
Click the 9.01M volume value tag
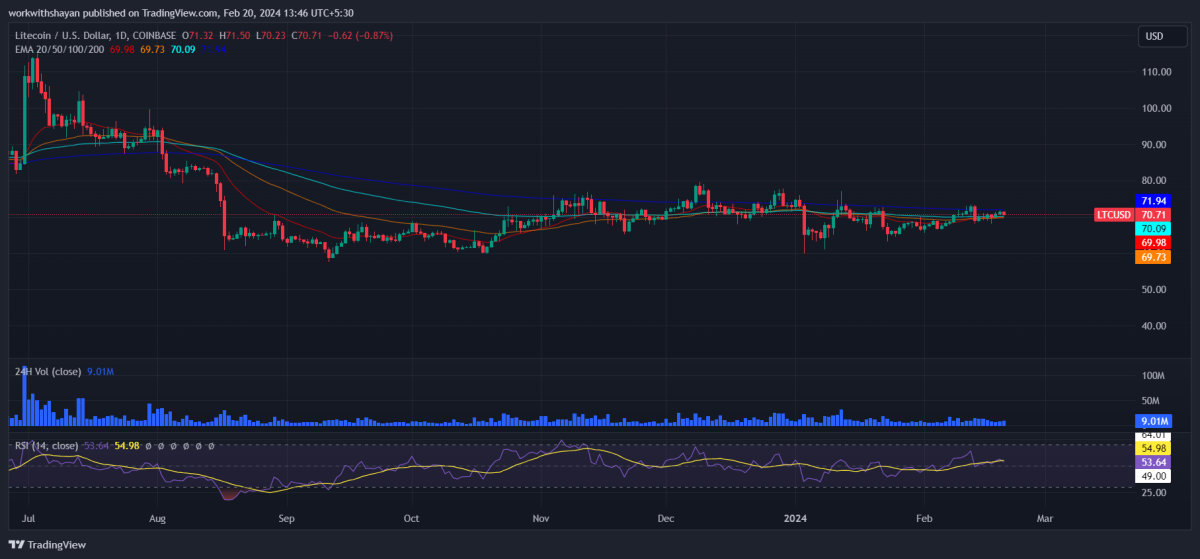(1153, 421)
